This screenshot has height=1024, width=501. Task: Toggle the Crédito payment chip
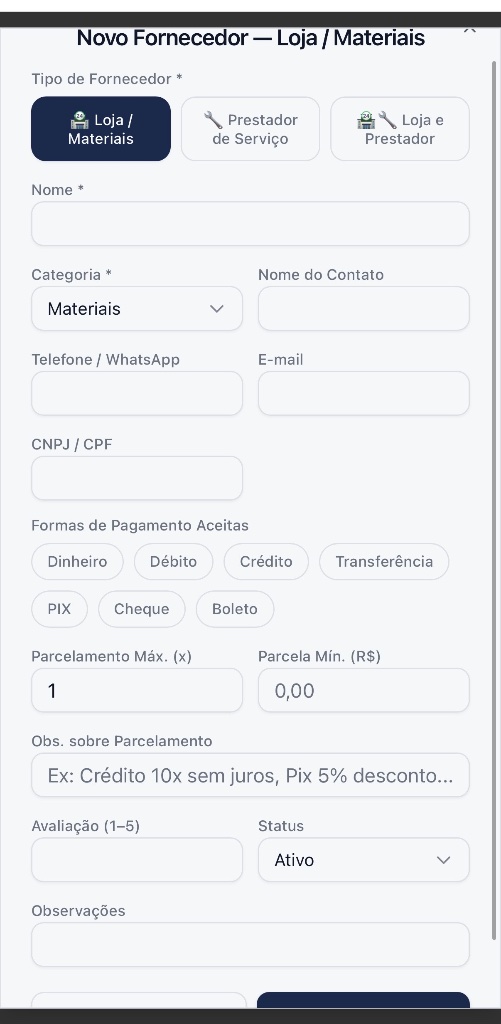pos(266,562)
